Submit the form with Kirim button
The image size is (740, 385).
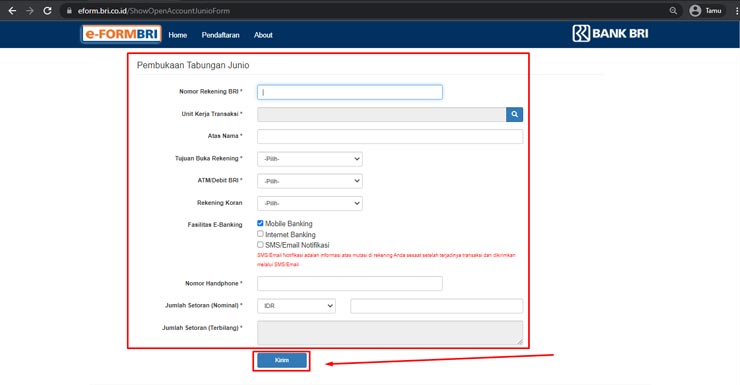[x=282, y=360]
